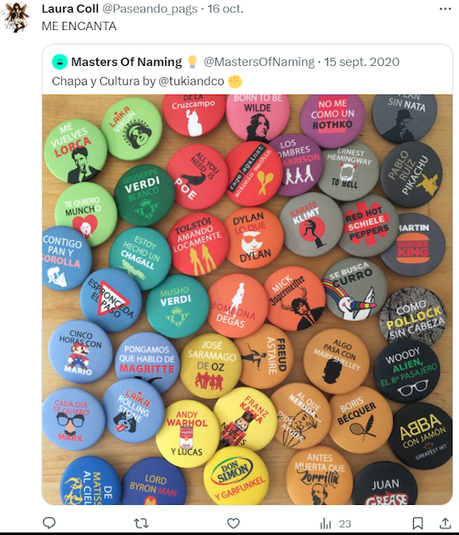Click the ME ENCANTA tweet text

click(79, 26)
